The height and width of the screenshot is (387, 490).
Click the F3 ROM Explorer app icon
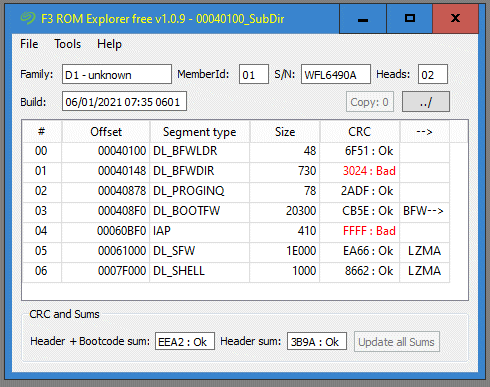click(x=28, y=18)
